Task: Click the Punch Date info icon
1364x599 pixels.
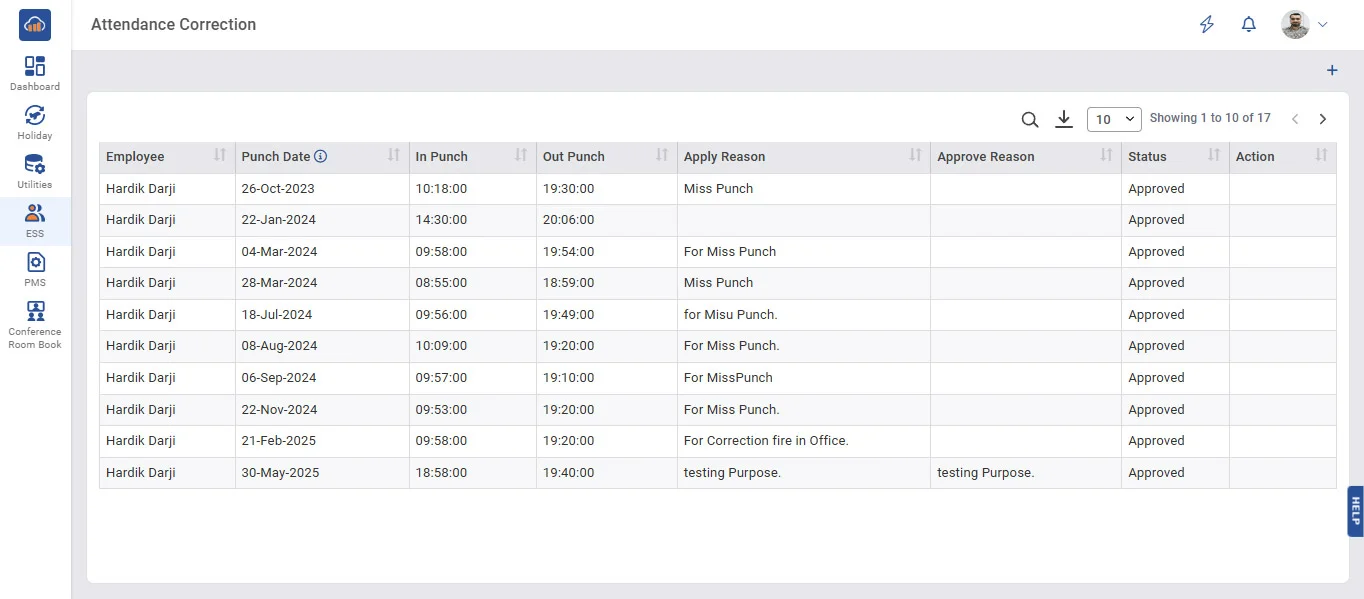Action: pyautogui.click(x=321, y=157)
